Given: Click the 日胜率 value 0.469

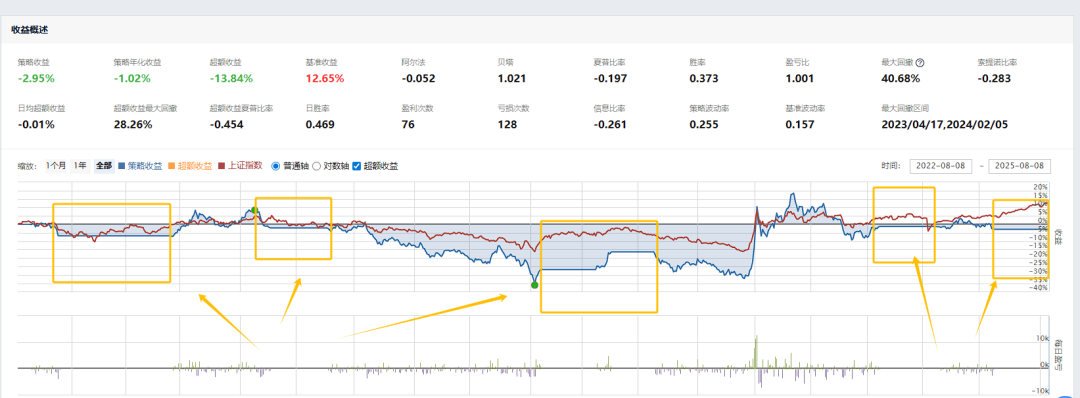Looking at the screenshot, I should click(320, 125).
